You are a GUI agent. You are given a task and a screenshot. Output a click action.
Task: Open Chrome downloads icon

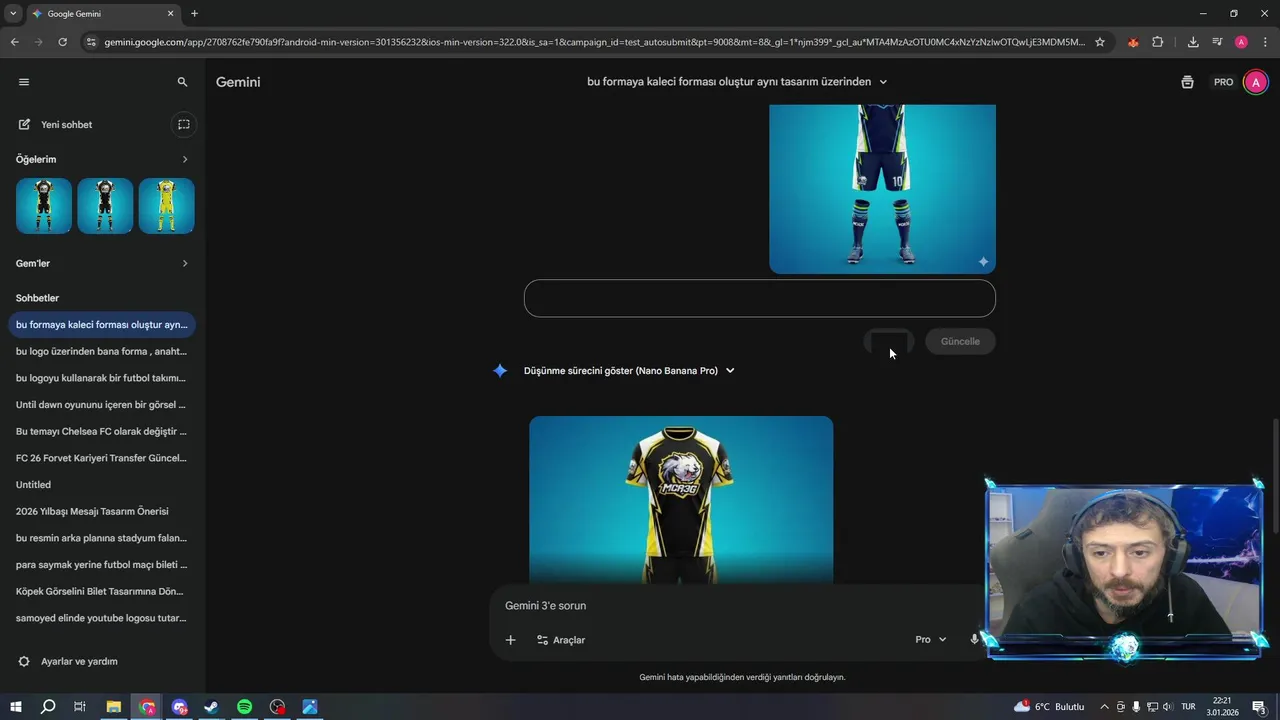pyautogui.click(x=1193, y=42)
